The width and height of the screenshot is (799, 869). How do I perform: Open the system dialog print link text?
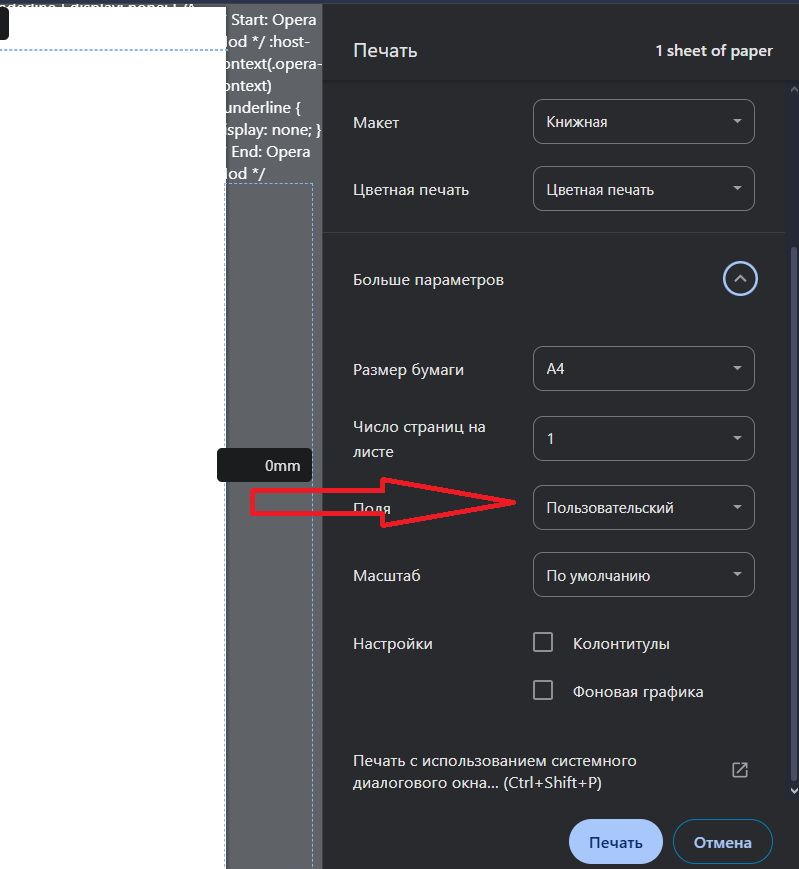(x=495, y=771)
